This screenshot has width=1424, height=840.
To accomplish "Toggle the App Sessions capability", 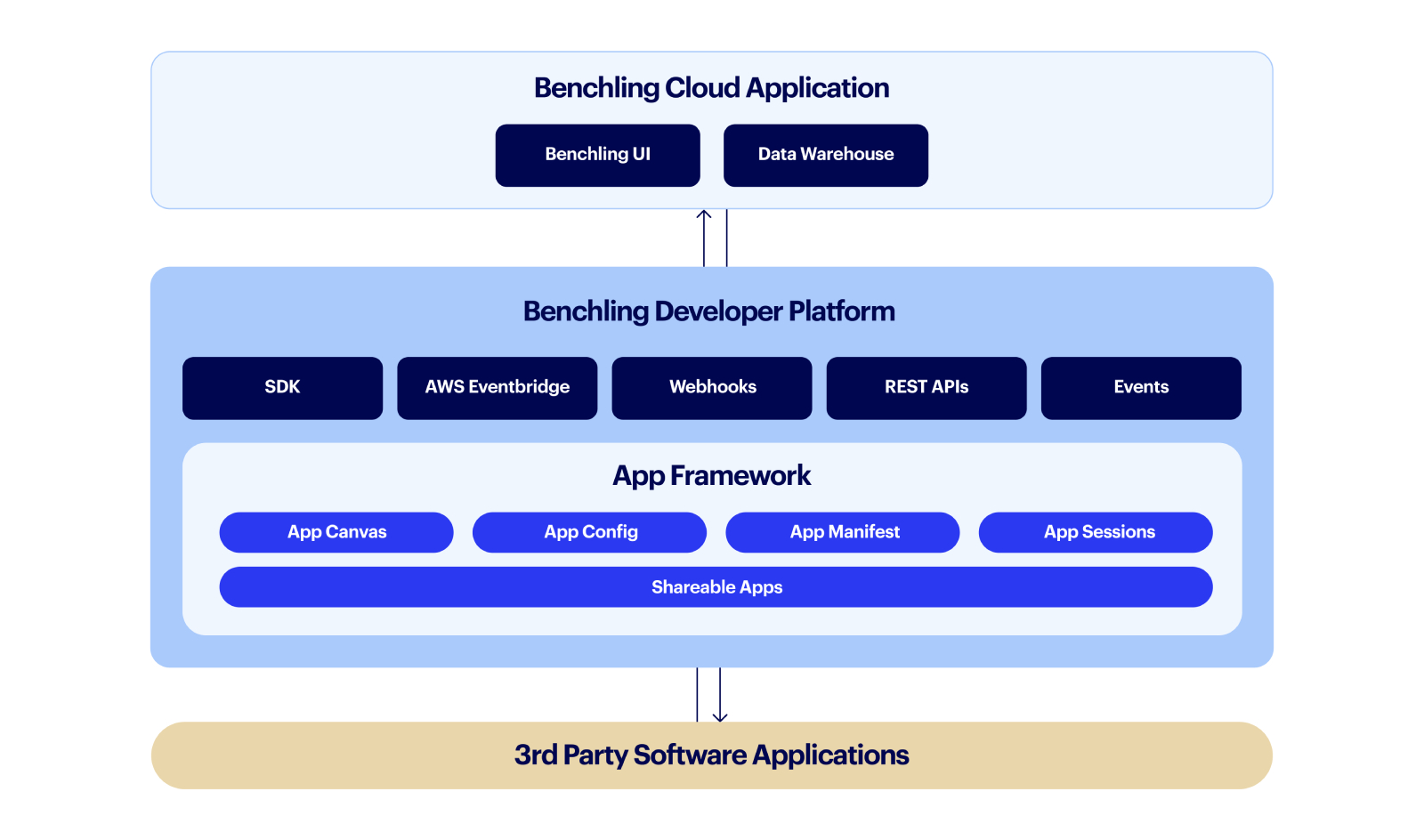I will 1096,531.
